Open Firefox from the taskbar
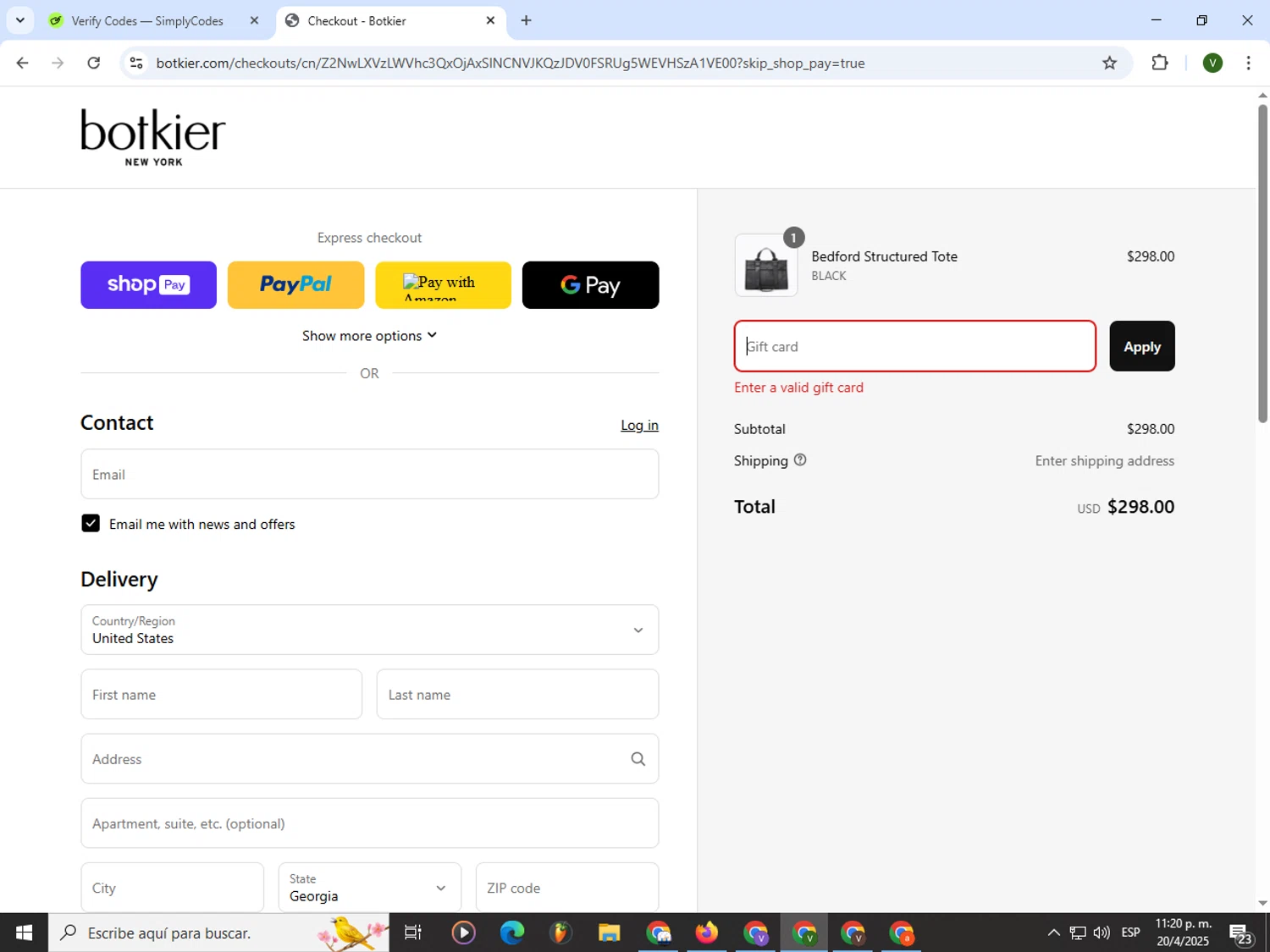Viewport: 1270px width, 952px height. (x=706, y=933)
